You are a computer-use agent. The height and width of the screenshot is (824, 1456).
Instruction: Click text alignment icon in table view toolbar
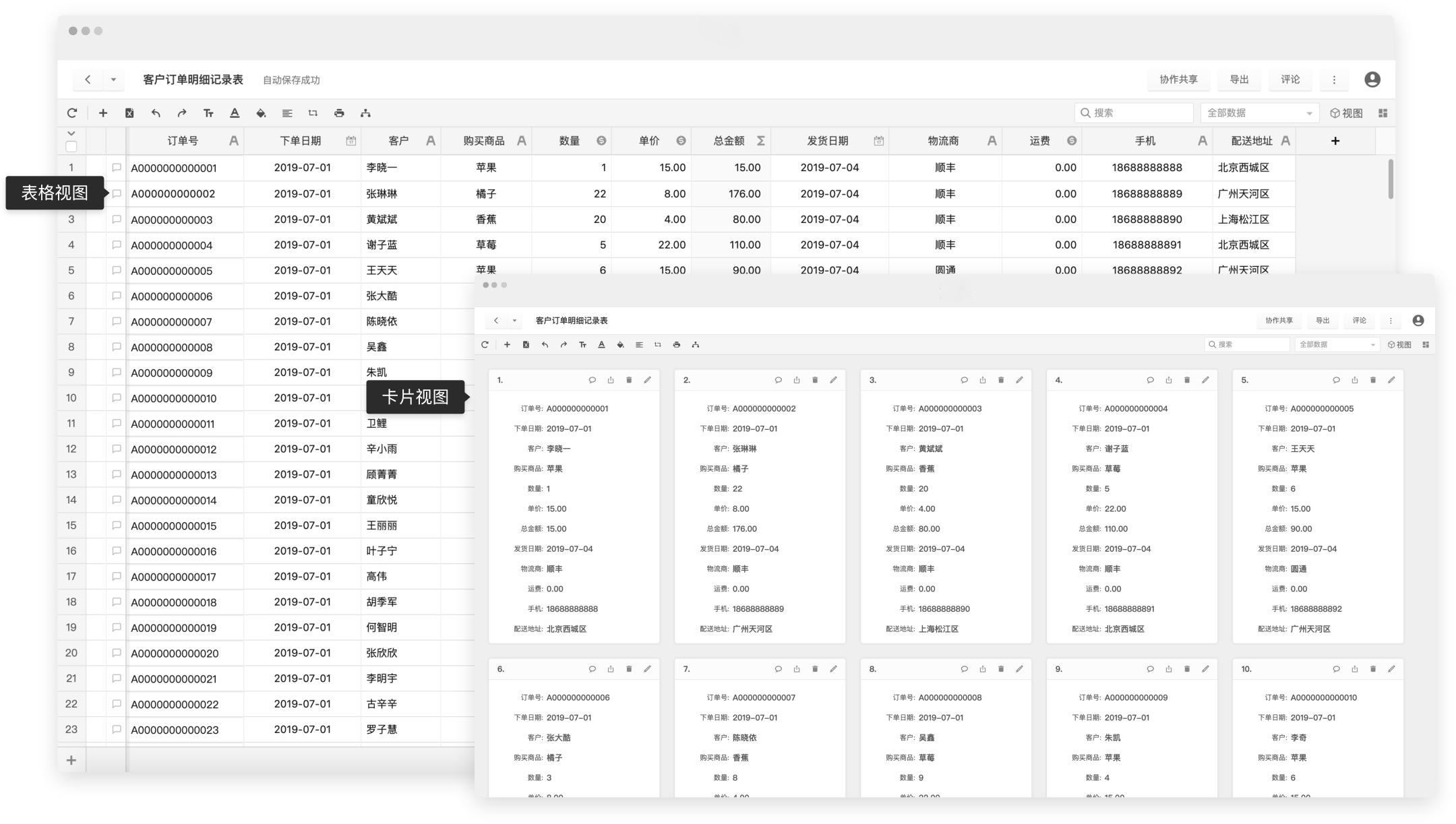tap(287, 113)
